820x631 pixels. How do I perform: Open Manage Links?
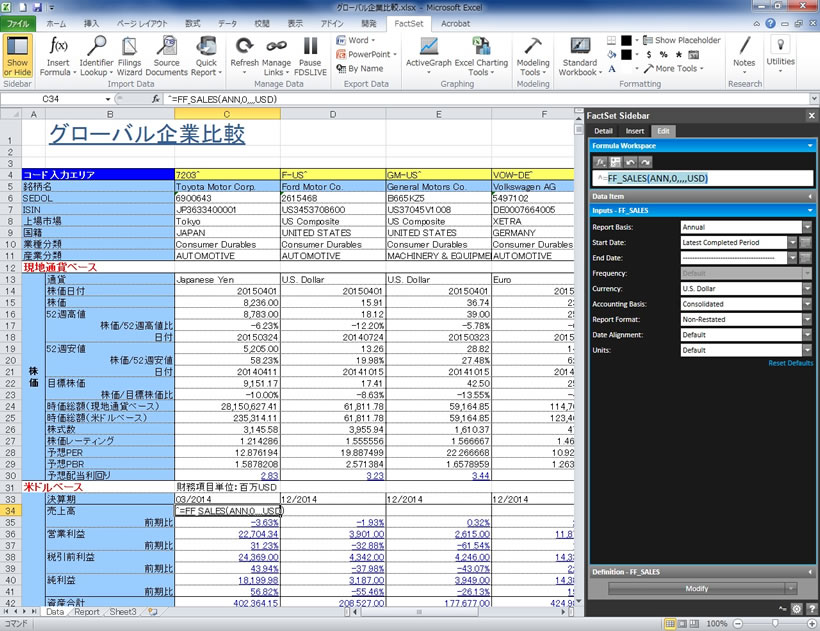(x=276, y=56)
